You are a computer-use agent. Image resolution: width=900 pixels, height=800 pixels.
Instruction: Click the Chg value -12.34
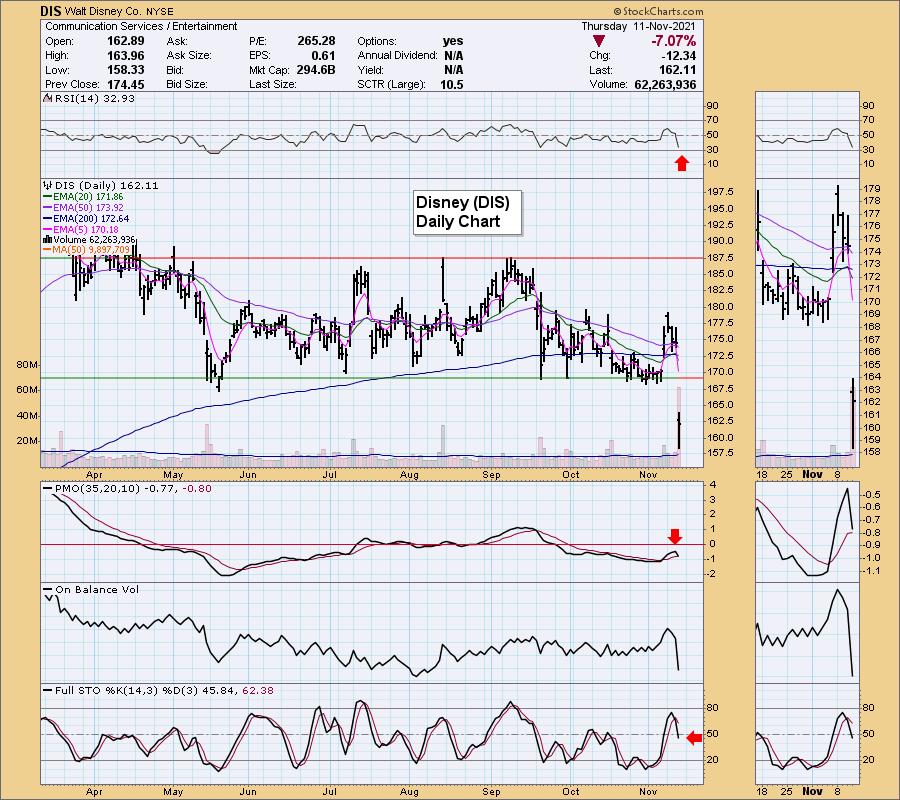[x=678, y=55]
